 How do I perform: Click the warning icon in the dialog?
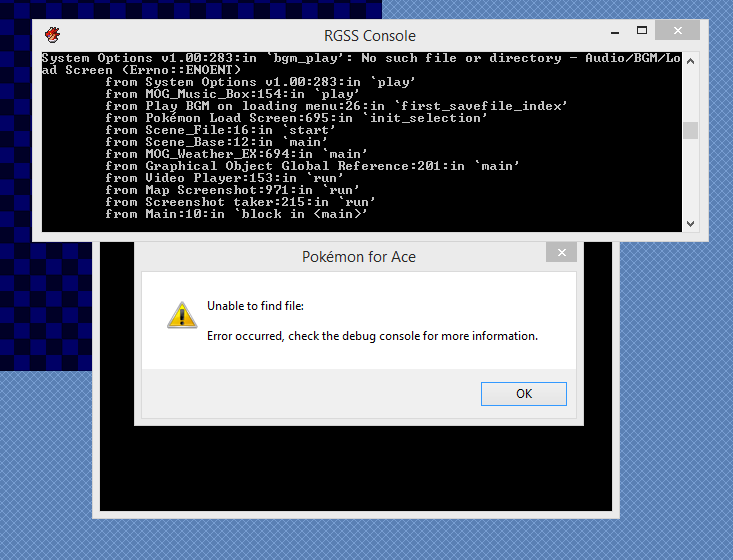point(182,315)
